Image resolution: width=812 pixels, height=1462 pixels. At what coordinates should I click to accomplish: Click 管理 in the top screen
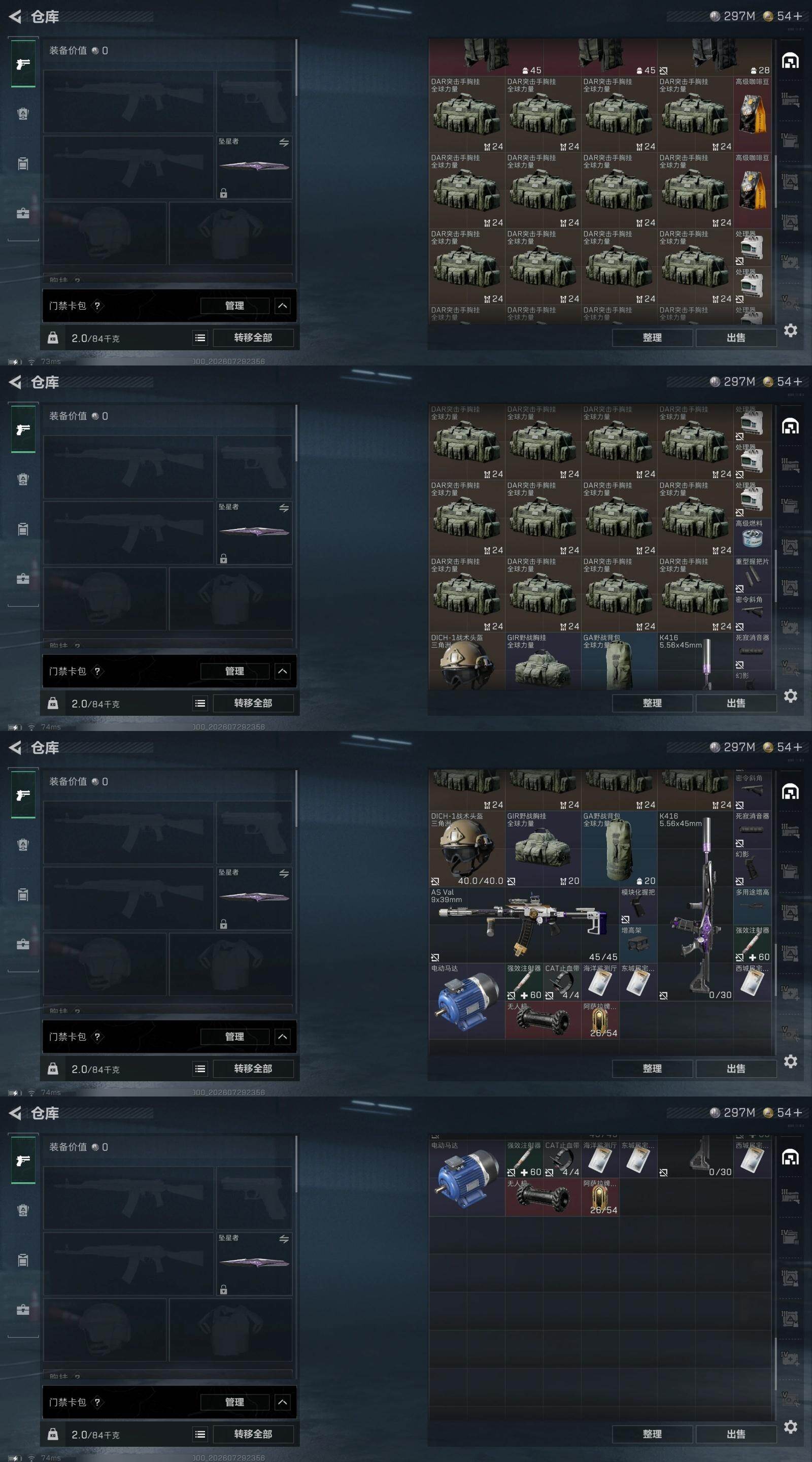(x=235, y=306)
